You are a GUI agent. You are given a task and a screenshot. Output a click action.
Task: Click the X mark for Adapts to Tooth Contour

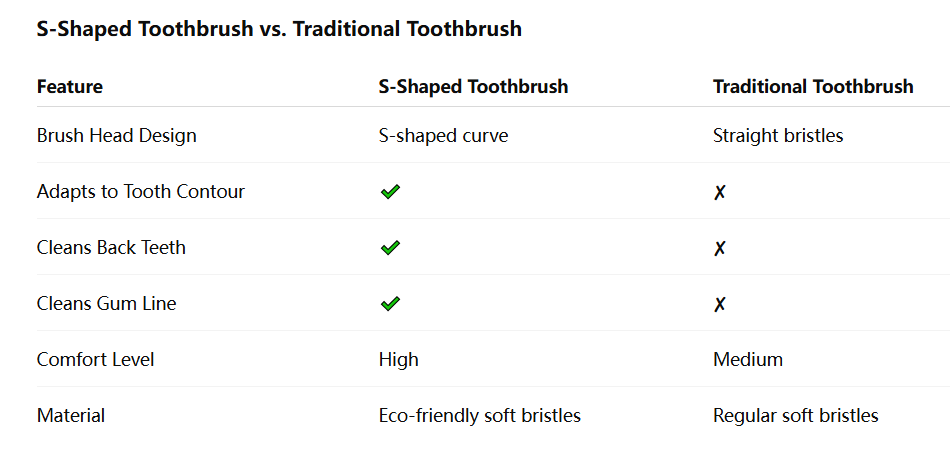(x=719, y=192)
